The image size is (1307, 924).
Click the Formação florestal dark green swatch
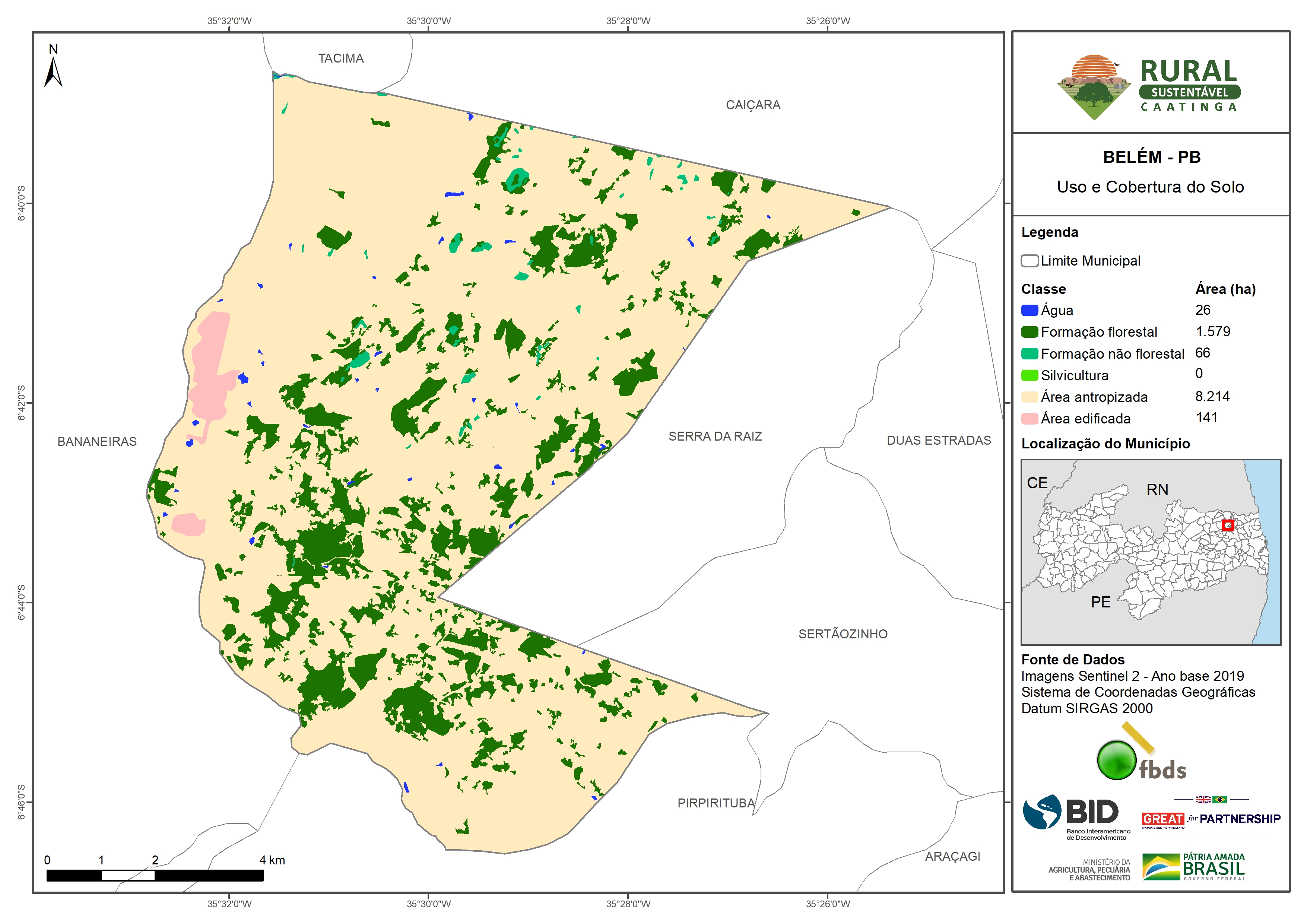1029,332
